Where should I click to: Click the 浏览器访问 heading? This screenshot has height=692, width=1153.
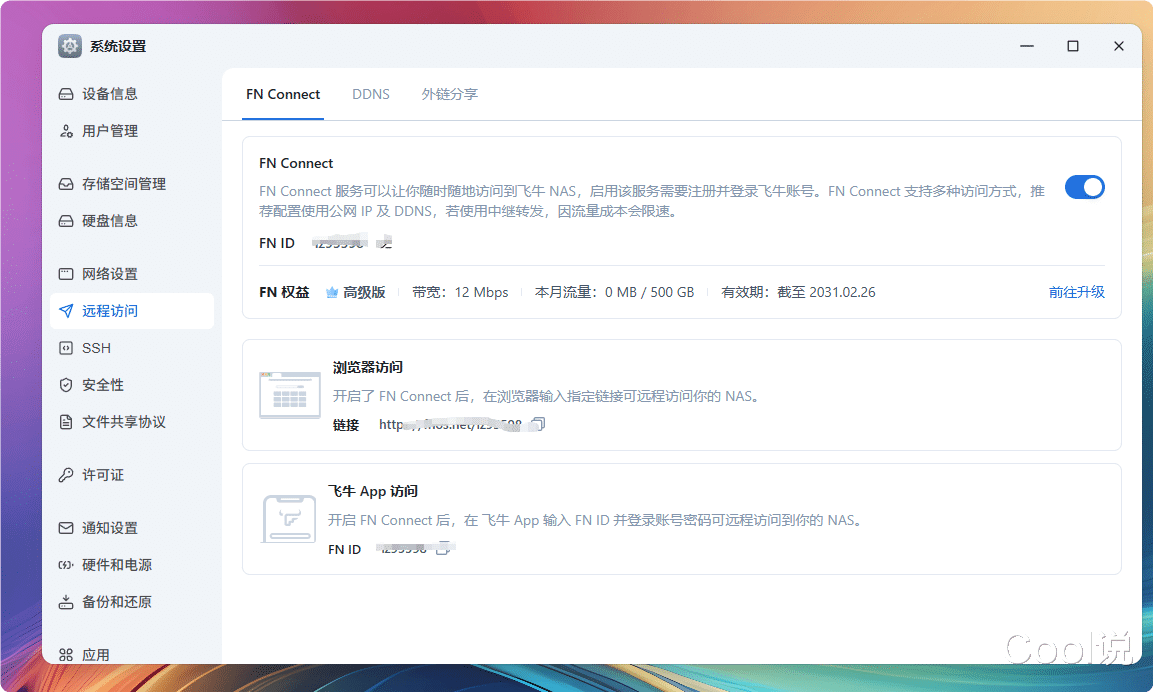[368, 367]
